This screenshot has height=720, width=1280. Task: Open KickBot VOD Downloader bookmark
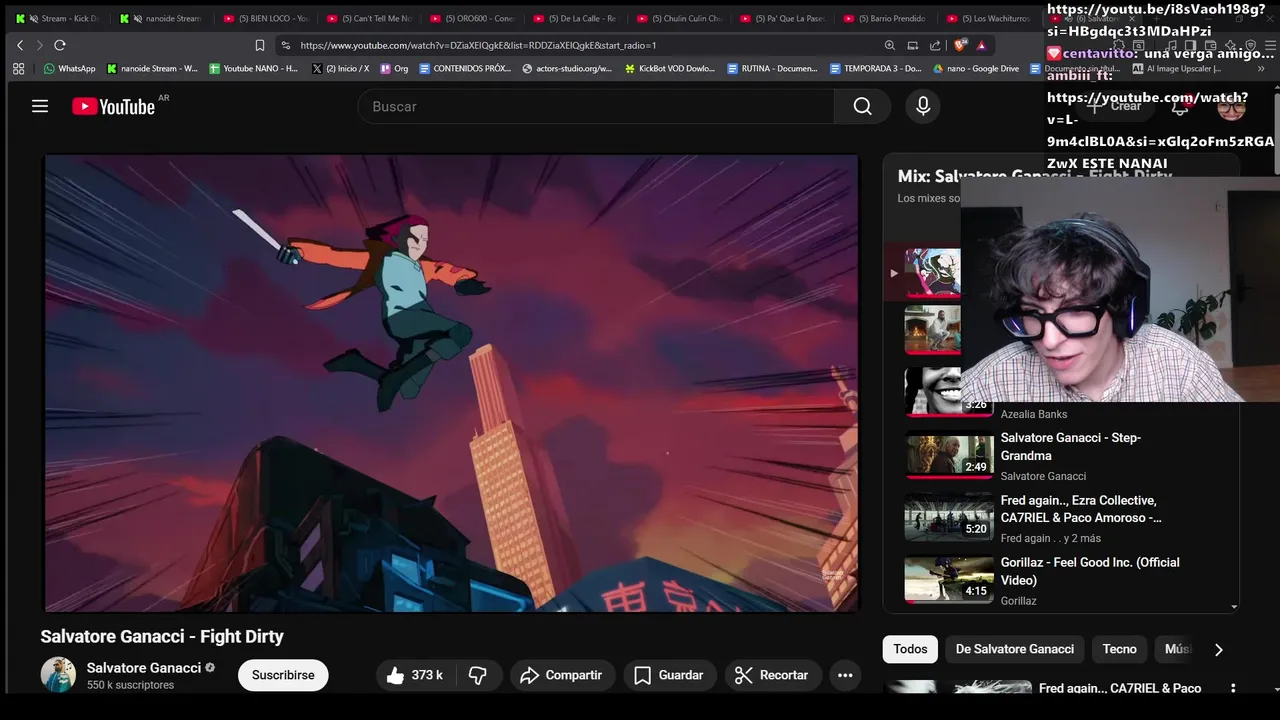tap(670, 68)
